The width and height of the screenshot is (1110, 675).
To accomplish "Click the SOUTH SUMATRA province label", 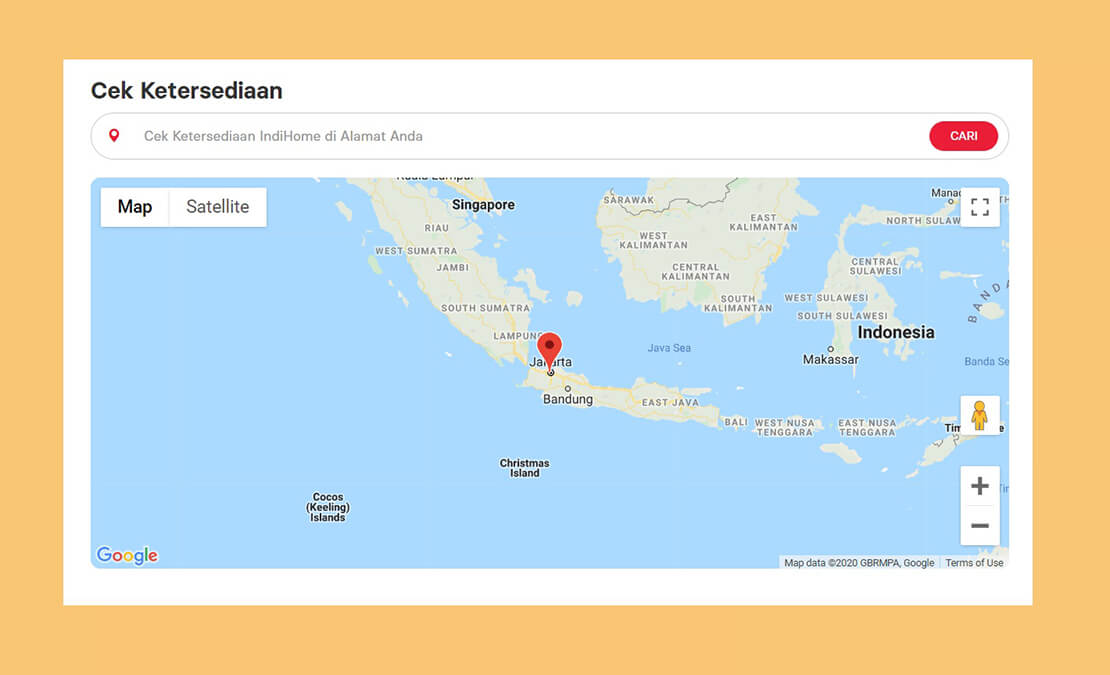I will pyautogui.click(x=486, y=308).
